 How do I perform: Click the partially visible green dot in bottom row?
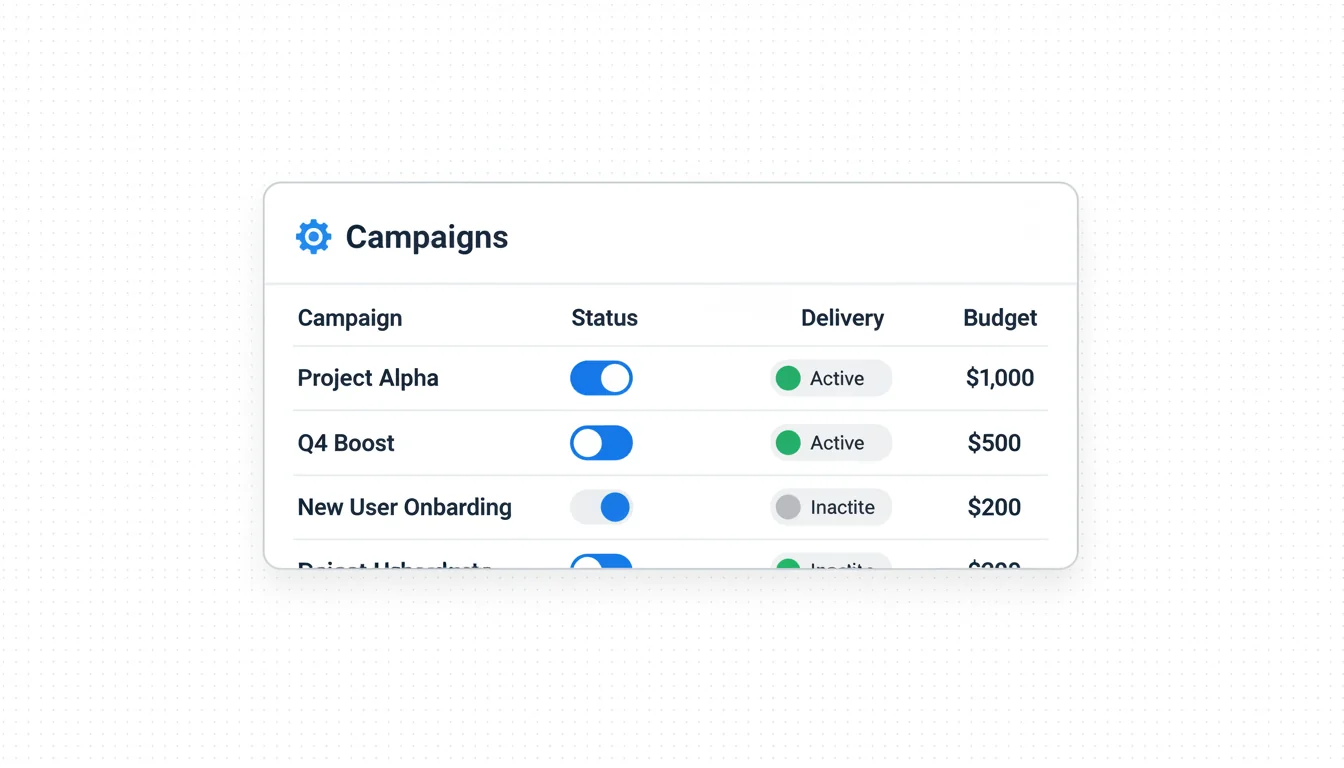[x=788, y=564]
